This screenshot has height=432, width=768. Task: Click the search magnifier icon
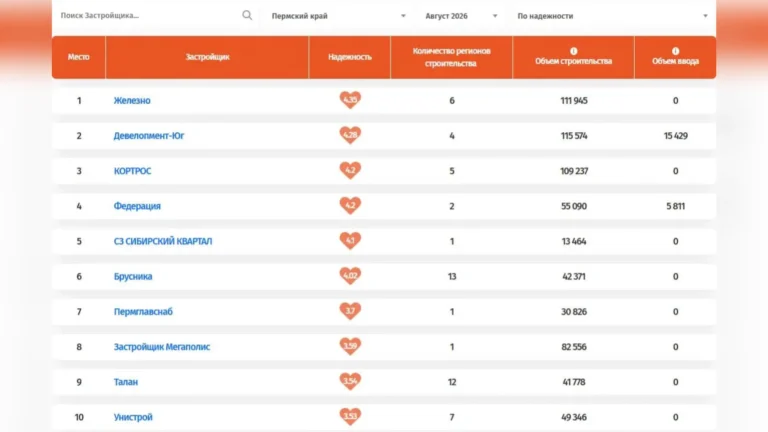coord(247,15)
